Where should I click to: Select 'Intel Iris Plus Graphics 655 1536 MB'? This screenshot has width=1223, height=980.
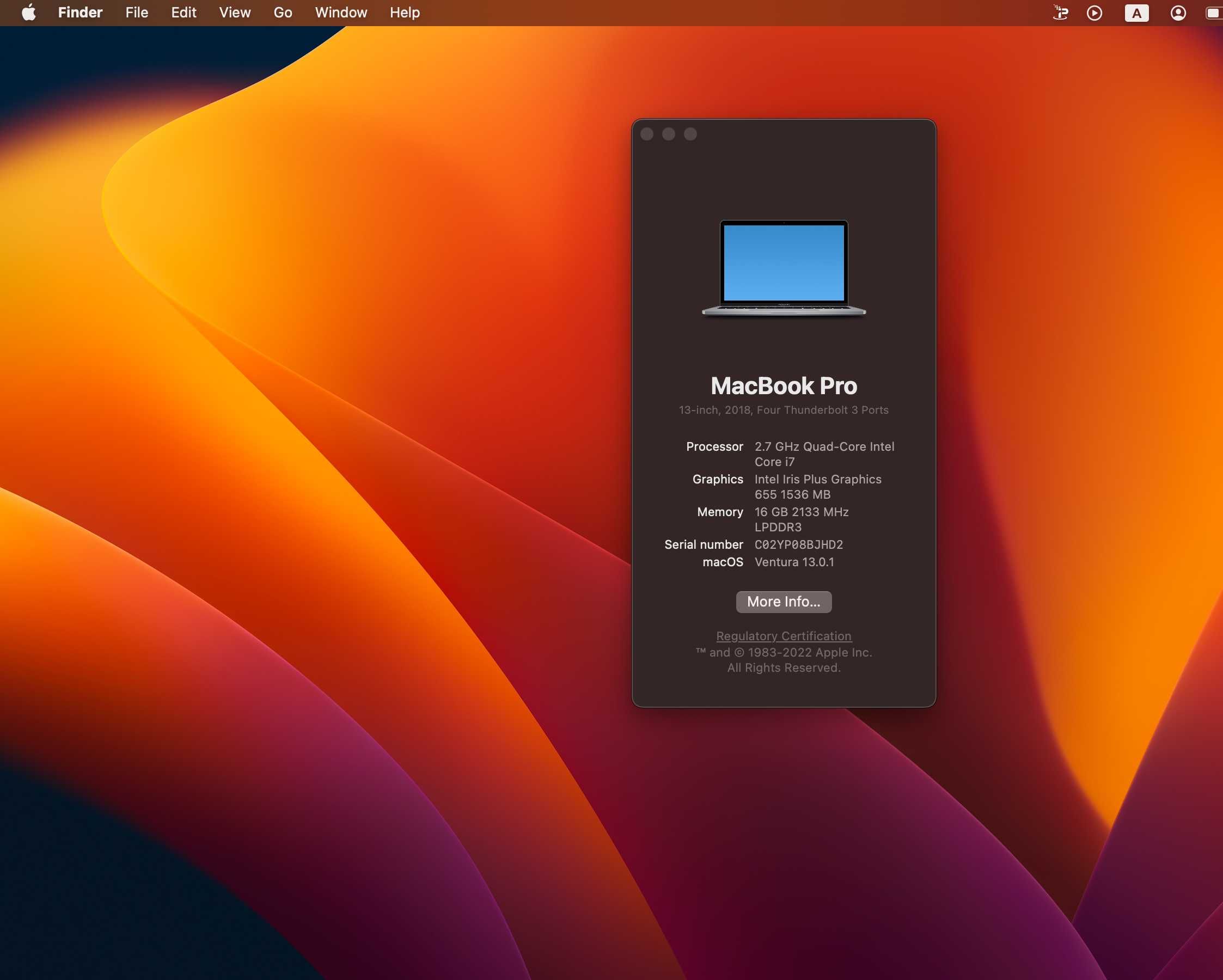point(818,487)
